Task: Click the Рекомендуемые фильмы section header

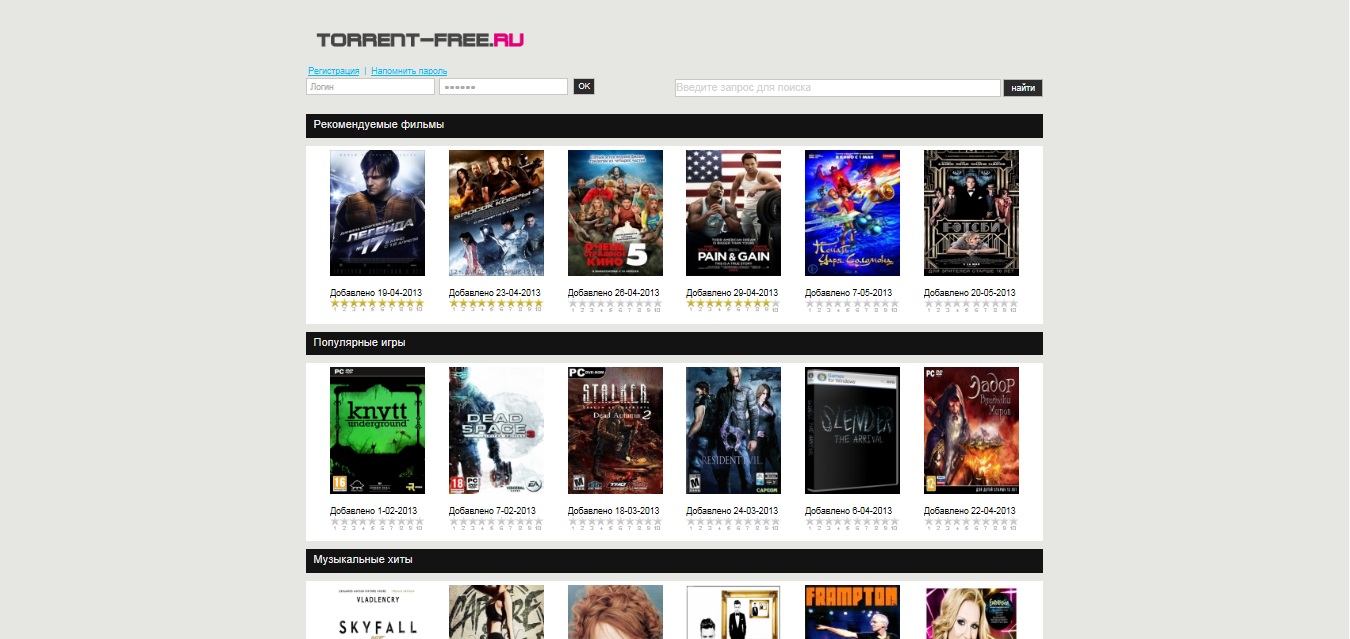Action: 674,125
